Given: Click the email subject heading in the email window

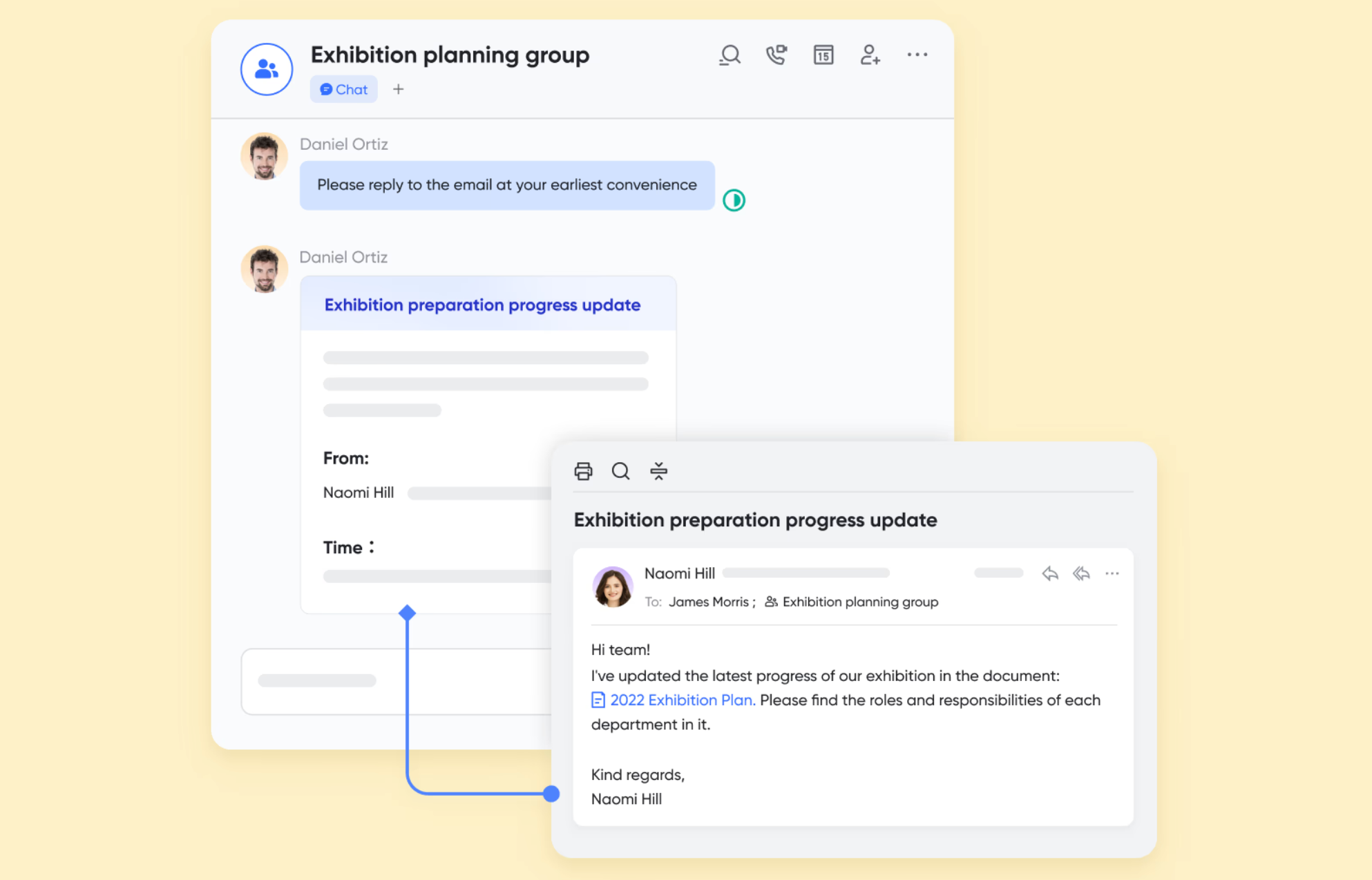Looking at the screenshot, I should click(x=755, y=519).
